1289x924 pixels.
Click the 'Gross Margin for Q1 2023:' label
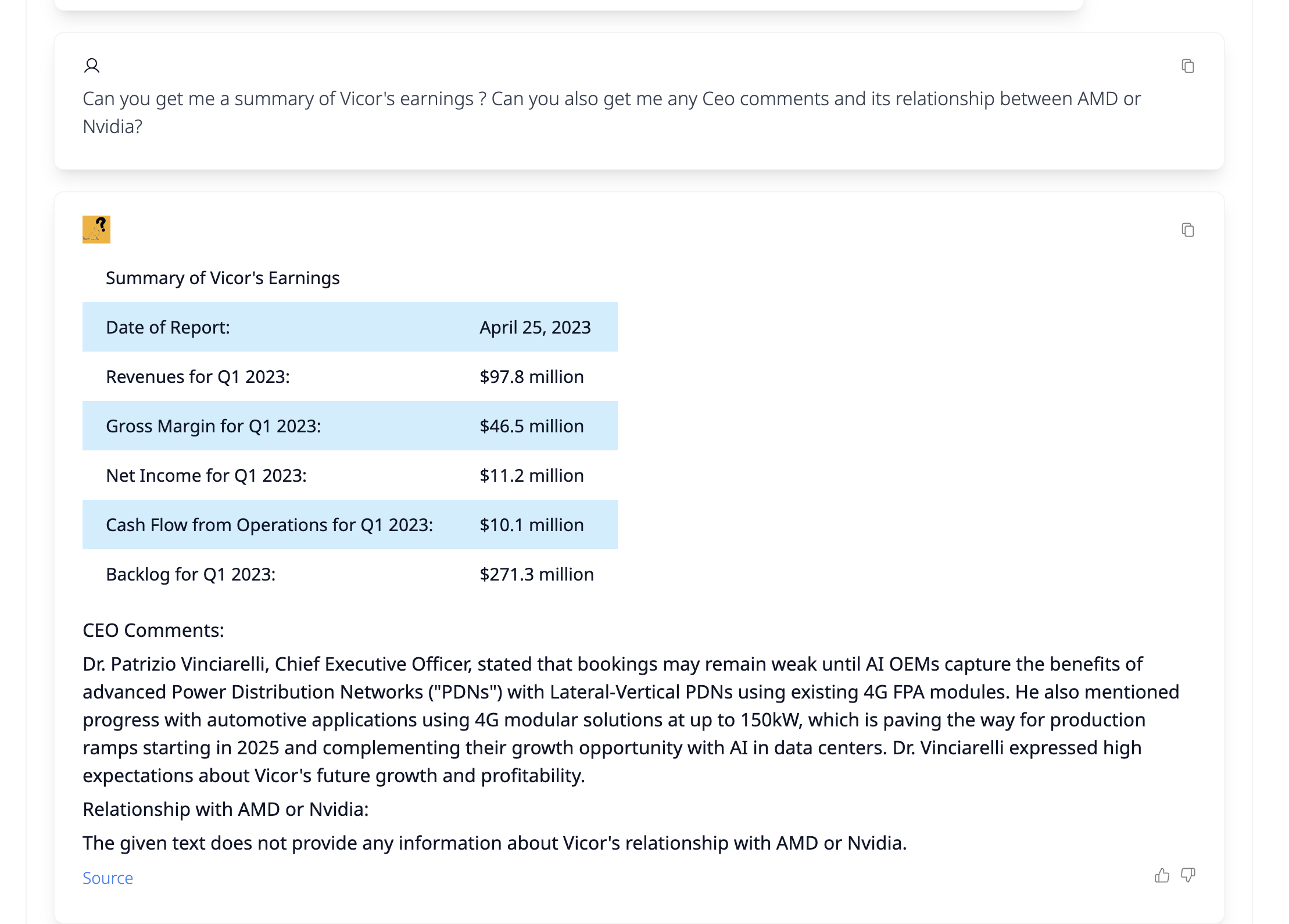213,426
